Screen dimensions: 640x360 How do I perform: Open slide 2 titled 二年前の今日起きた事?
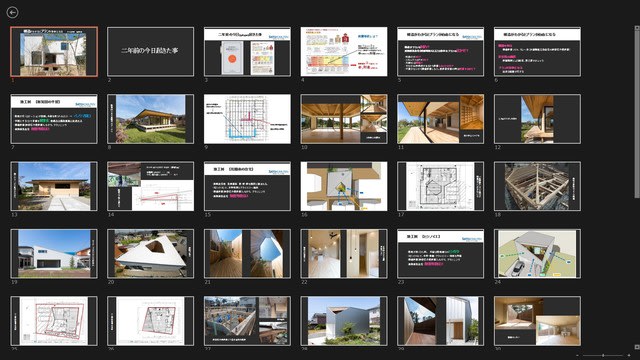tap(151, 51)
